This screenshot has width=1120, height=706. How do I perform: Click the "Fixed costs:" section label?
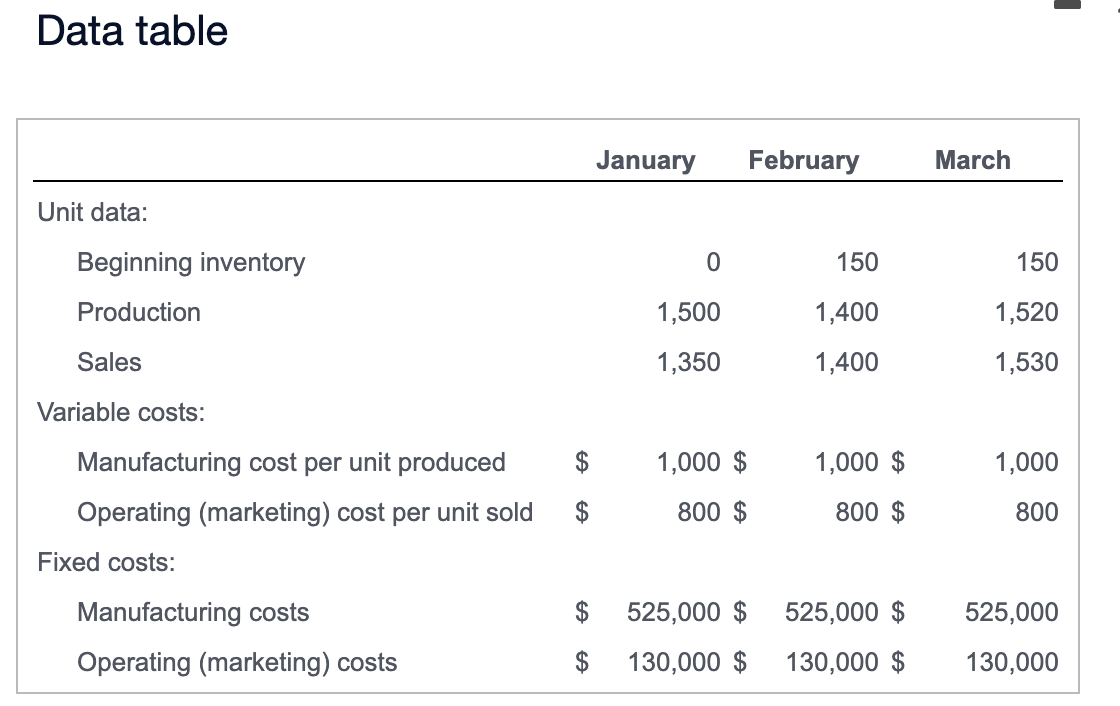tap(106, 562)
